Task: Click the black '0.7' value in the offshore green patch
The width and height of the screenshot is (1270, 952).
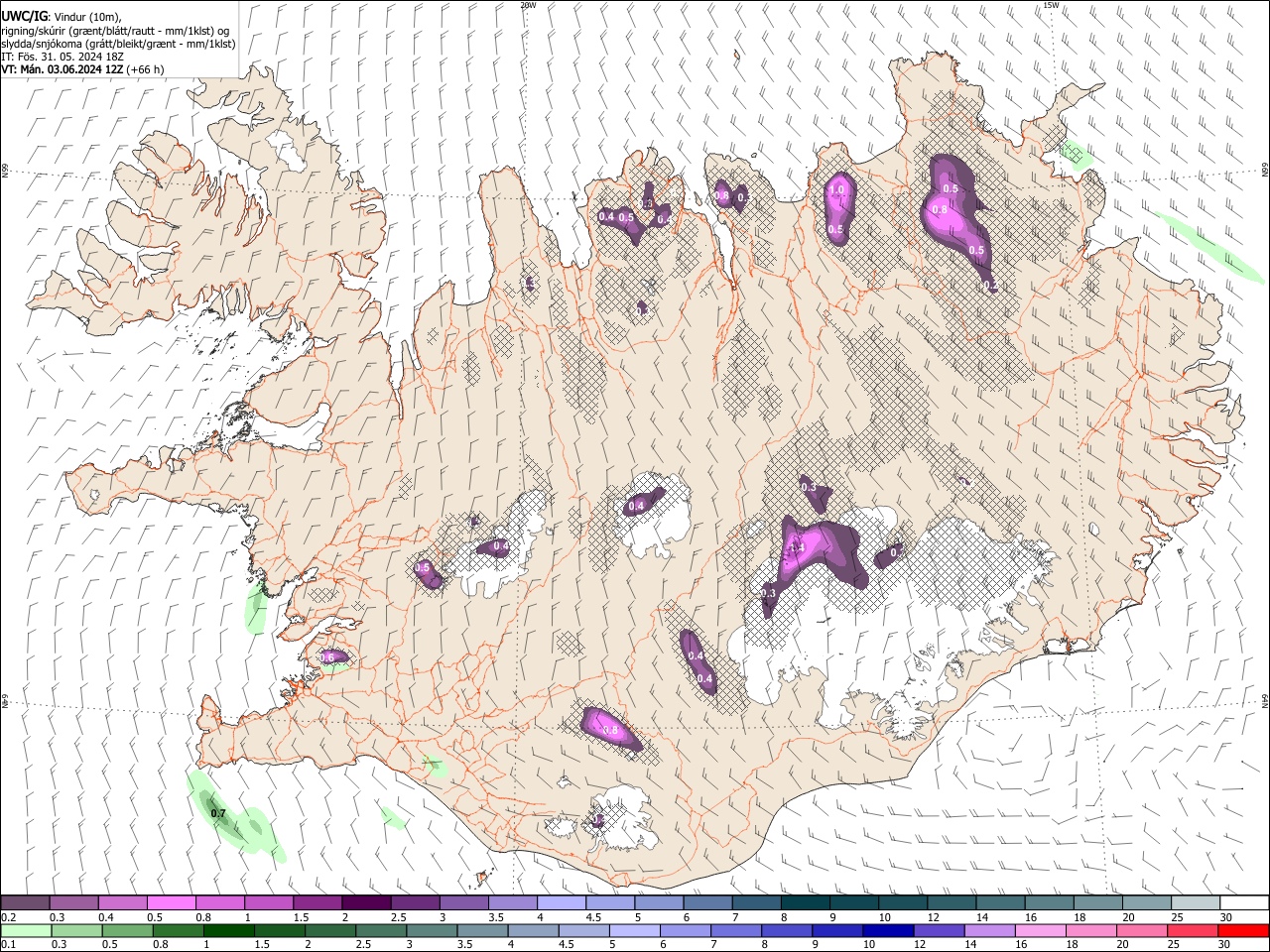Action: tap(218, 813)
